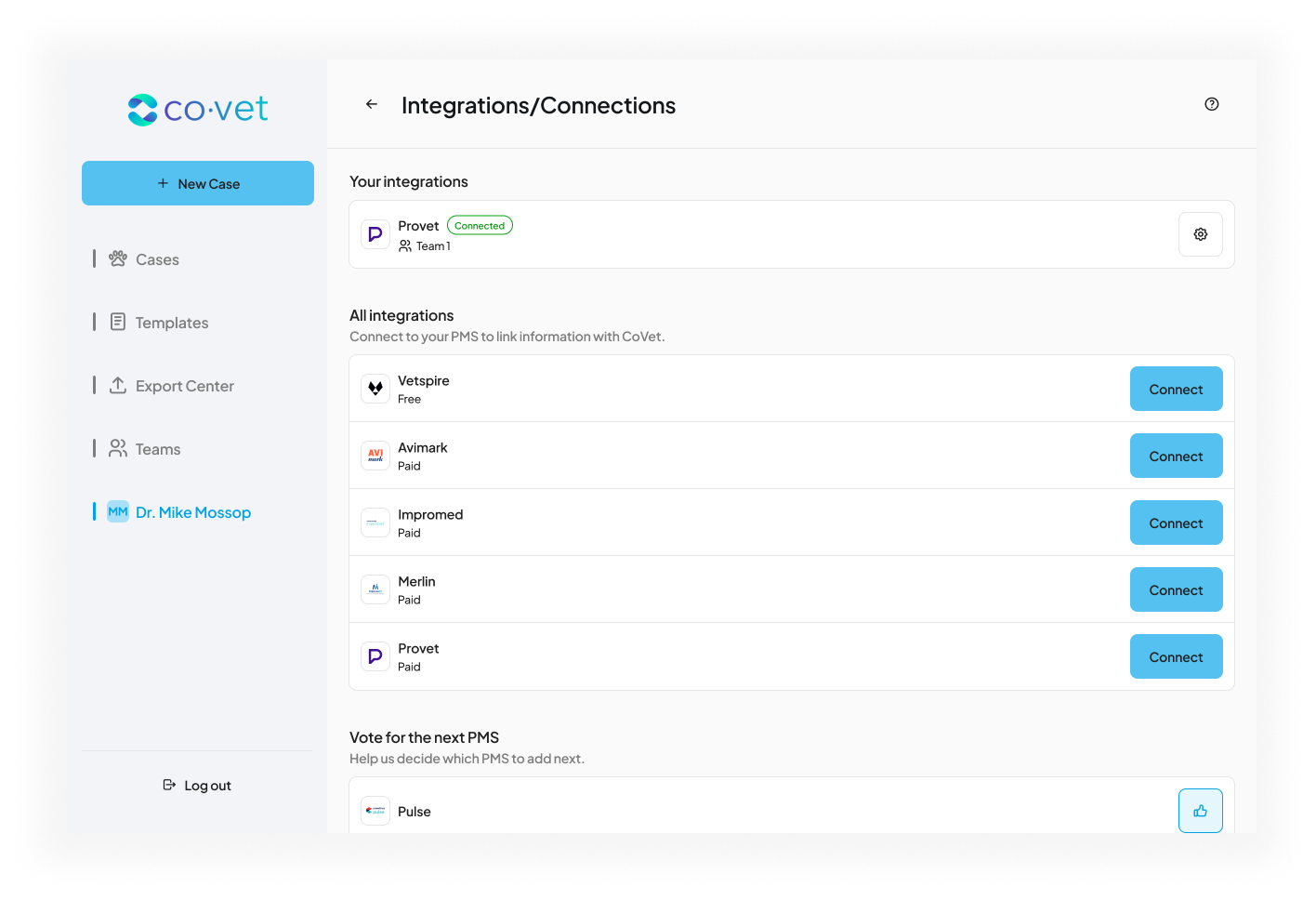Click the 'Pulse' name text

tap(415, 812)
